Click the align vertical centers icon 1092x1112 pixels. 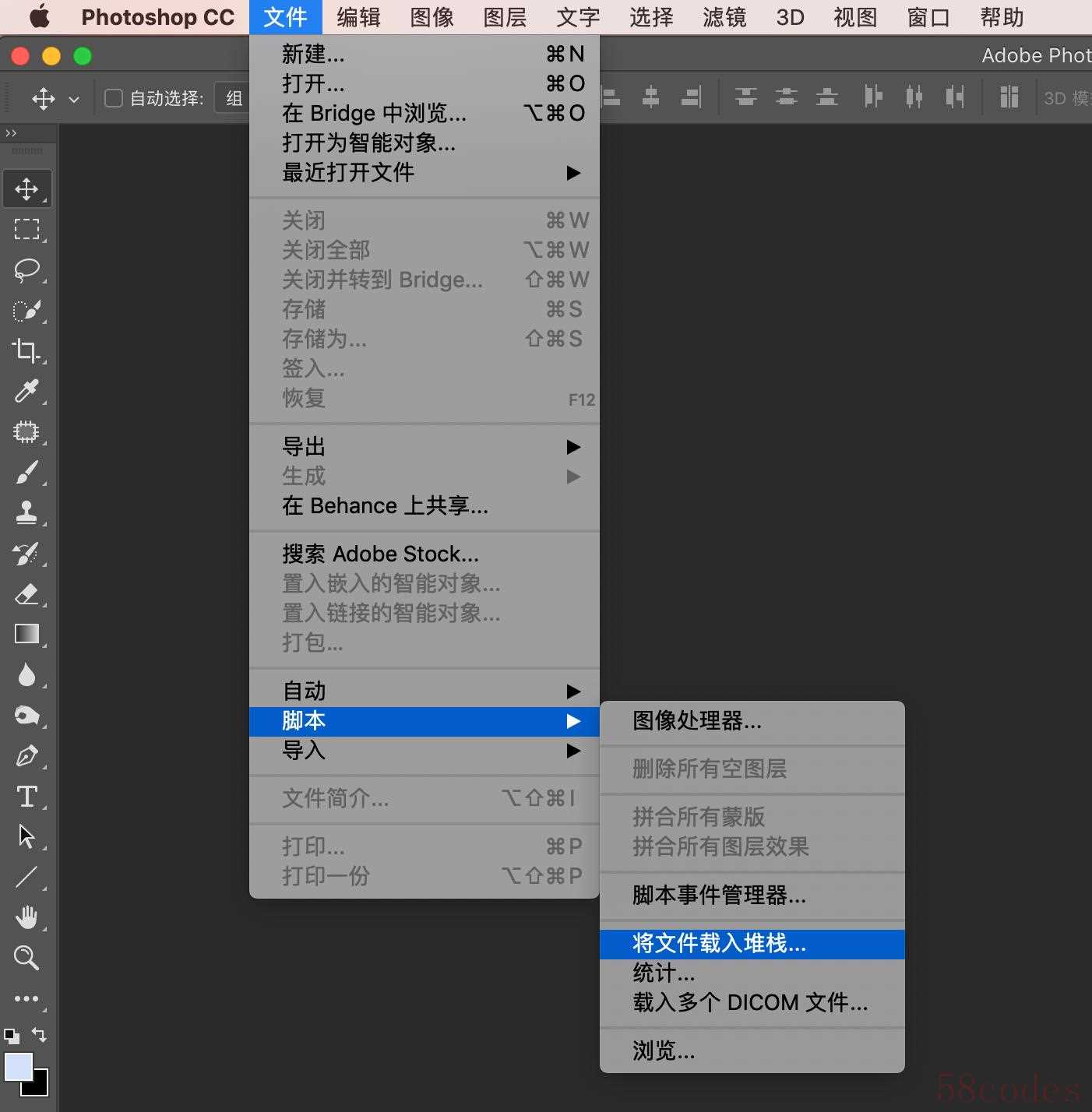(x=787, y=97)
